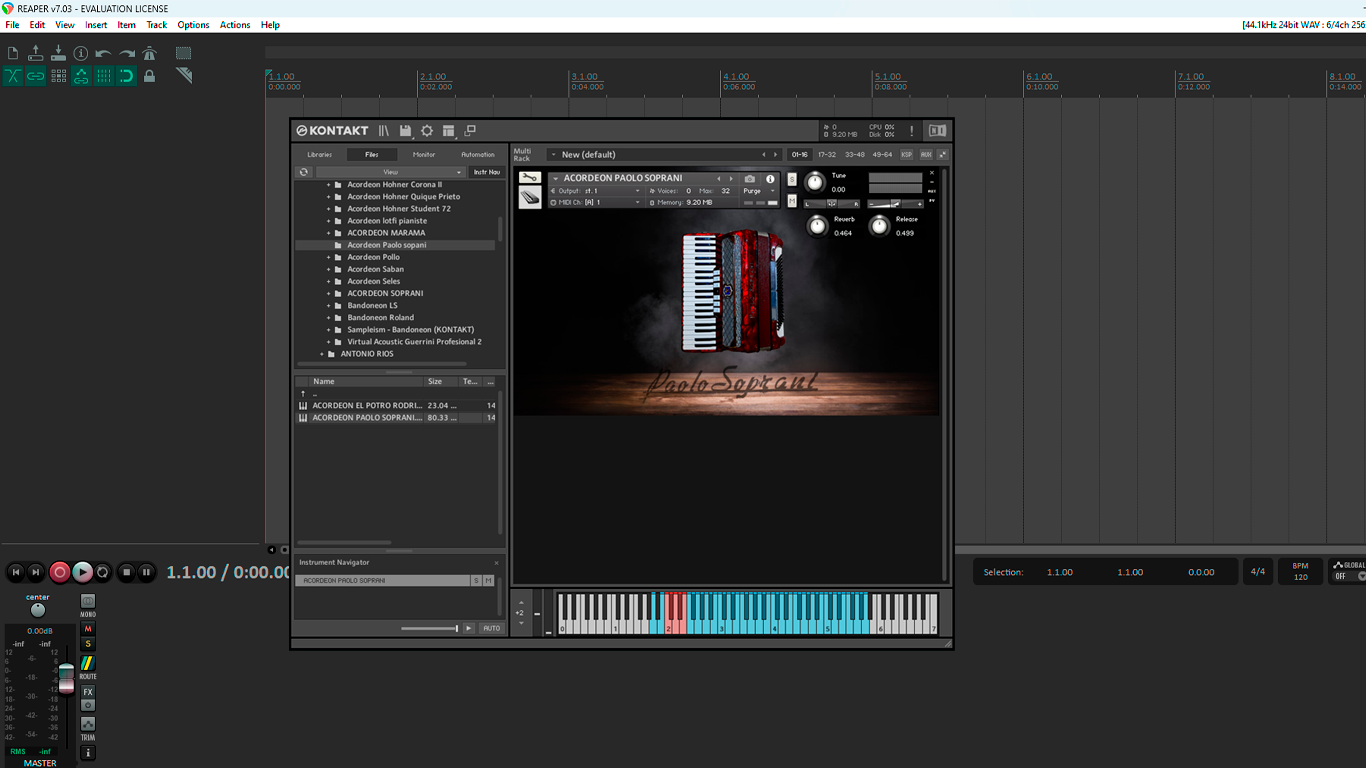
Task: Open the File menu
Action: 12,25
